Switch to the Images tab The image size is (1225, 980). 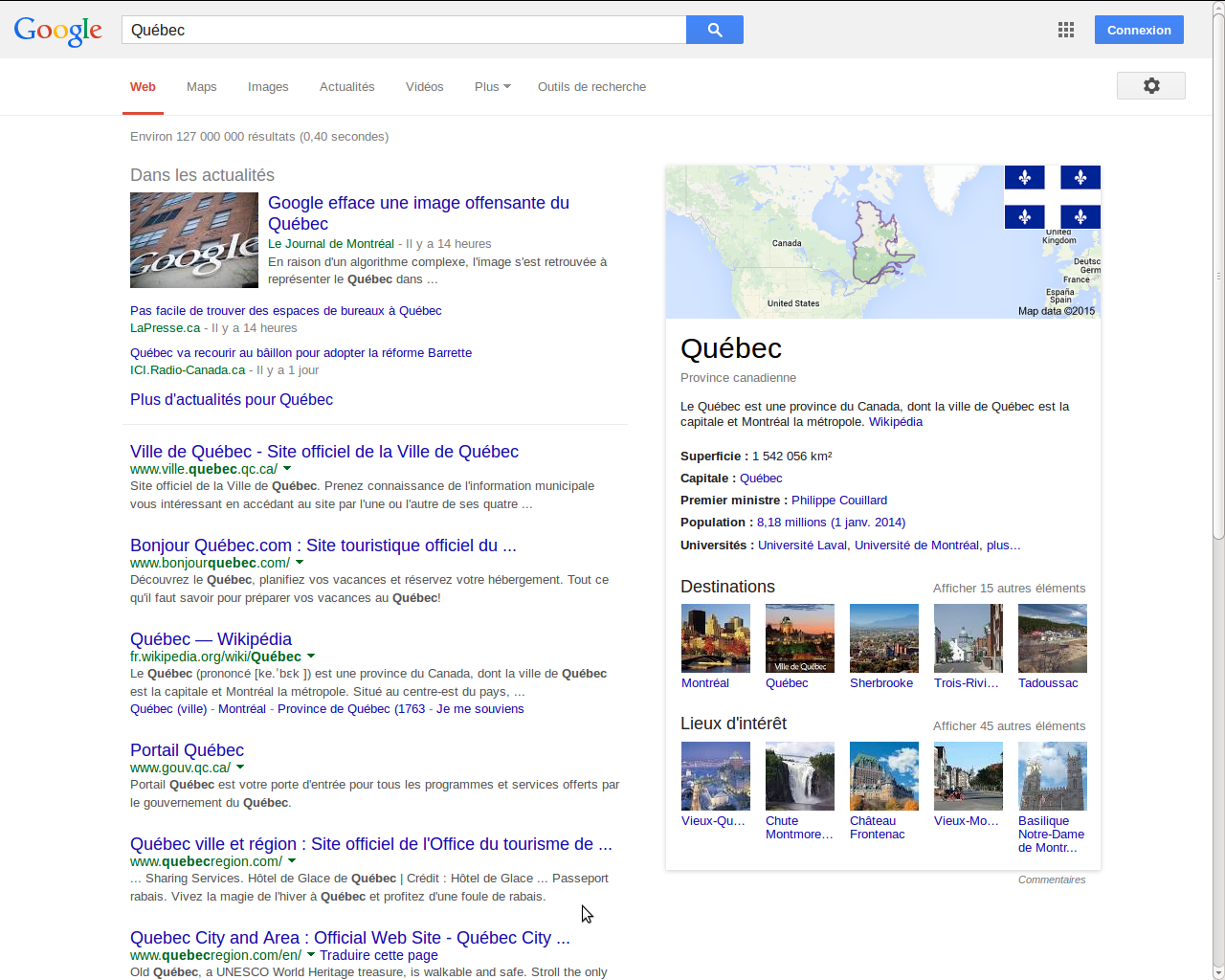pyautogui.click(x=268, y=87)
